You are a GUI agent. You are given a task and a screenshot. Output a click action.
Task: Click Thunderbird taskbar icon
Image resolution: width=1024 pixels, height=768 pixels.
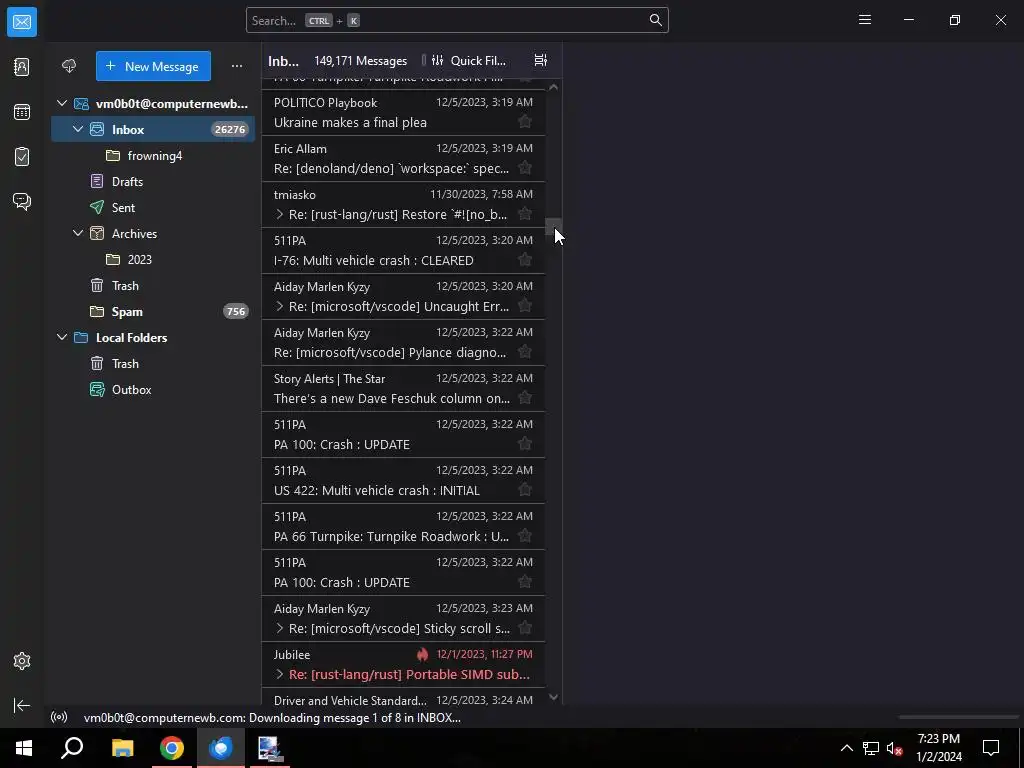(221, 748)
